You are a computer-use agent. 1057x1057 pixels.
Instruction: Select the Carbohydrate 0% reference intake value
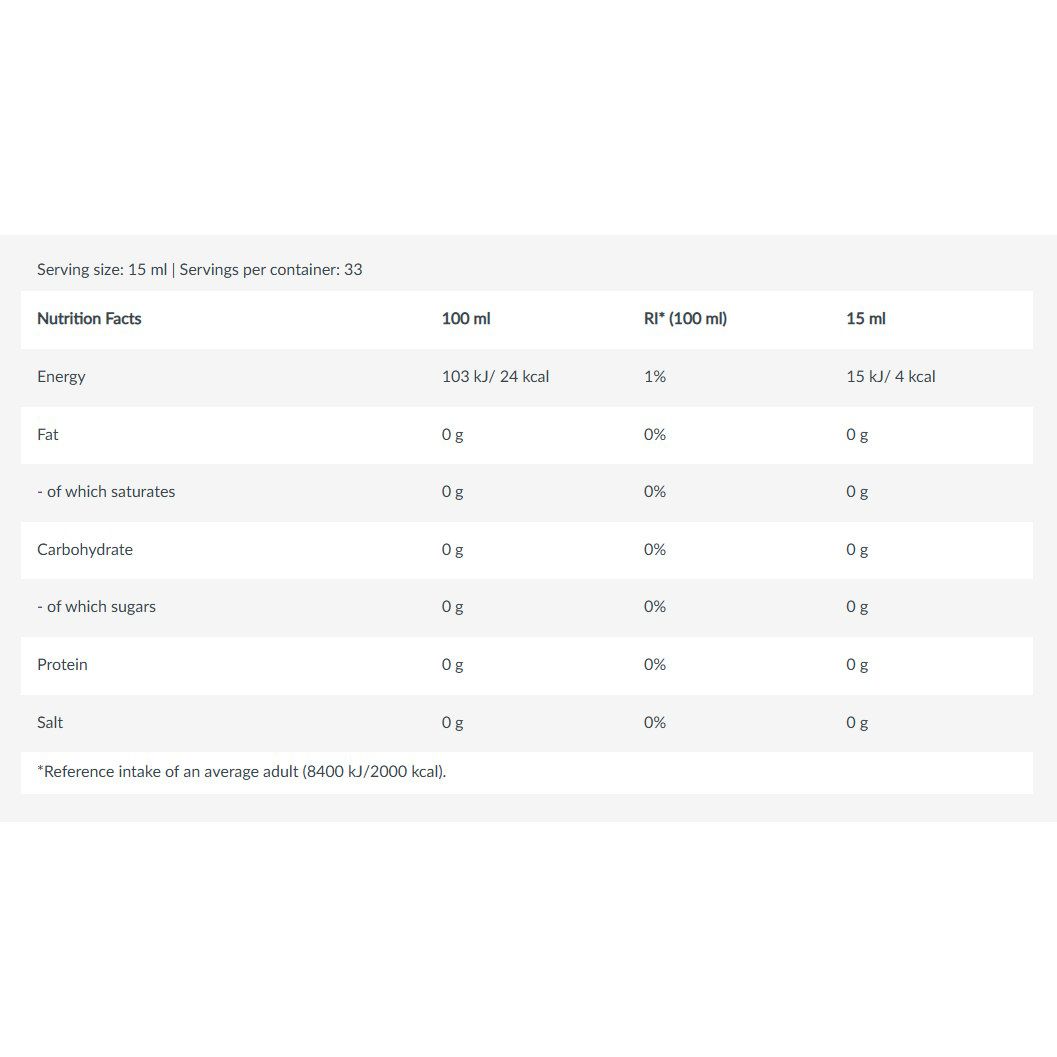point(655,550)
